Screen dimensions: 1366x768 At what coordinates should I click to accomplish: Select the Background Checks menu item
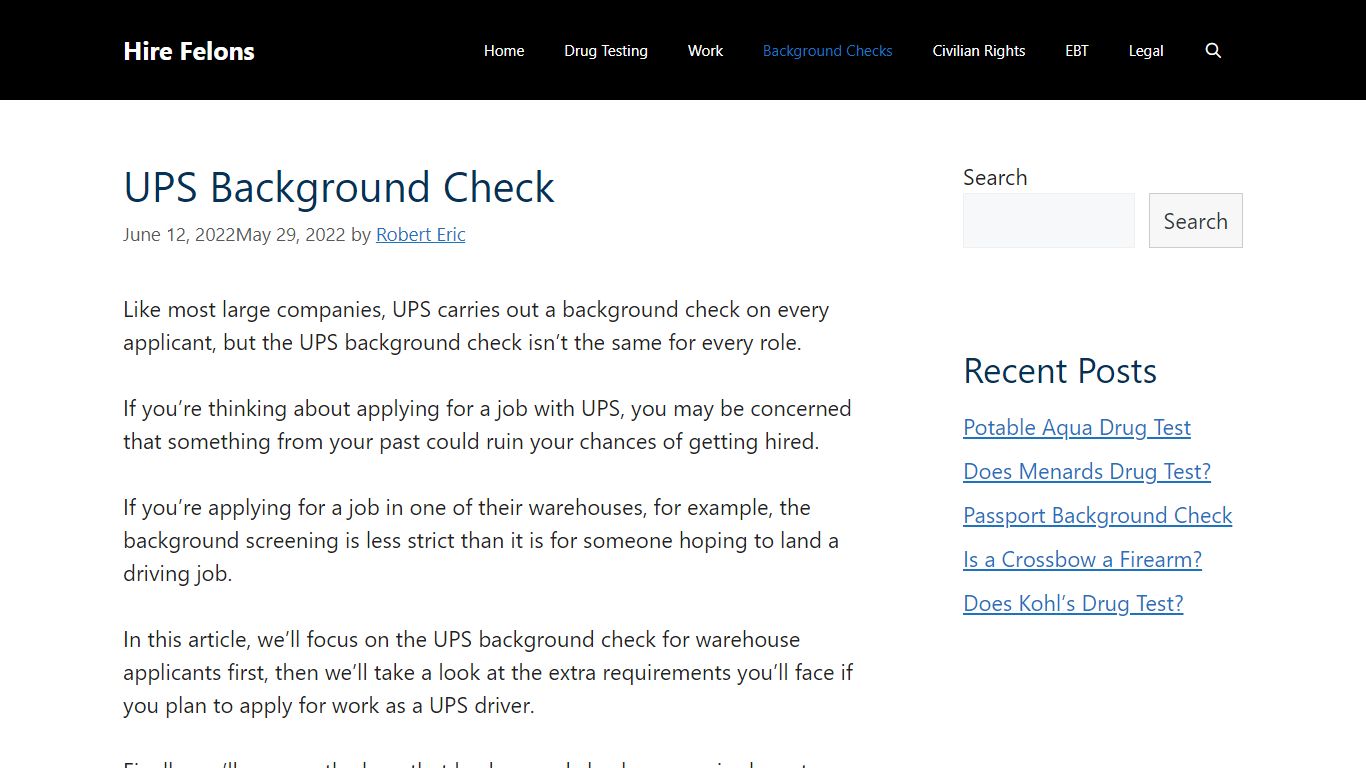click(x=828, y=51)
